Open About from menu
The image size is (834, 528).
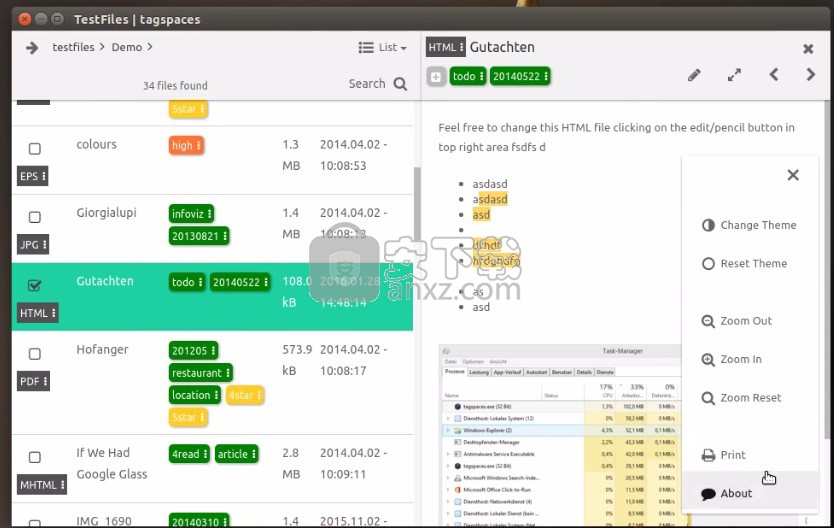(749, 493)
